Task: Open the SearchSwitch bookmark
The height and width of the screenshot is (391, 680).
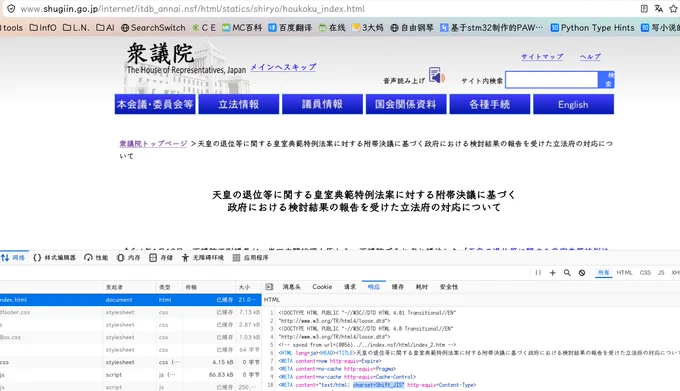Action: 153,28
